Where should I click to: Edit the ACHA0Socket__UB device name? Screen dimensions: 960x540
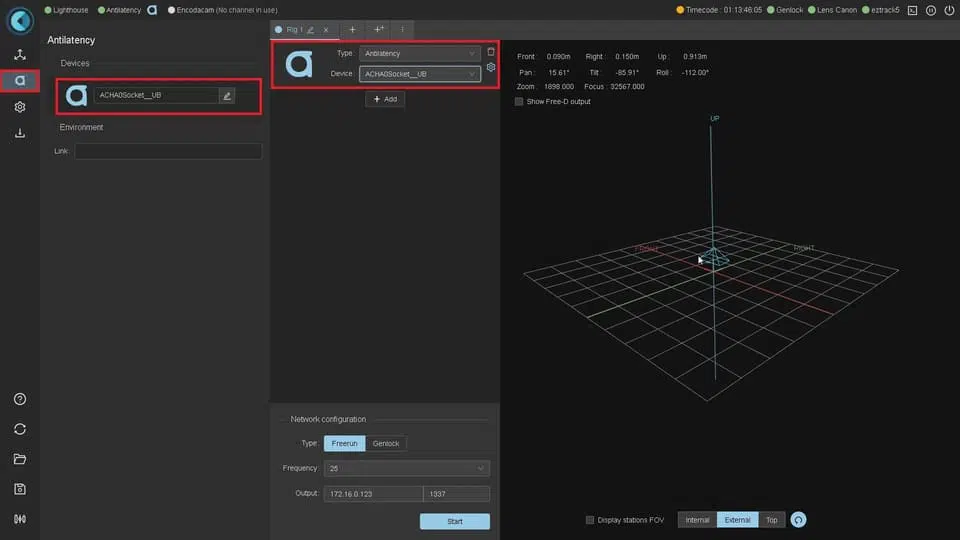coord(227,96)
